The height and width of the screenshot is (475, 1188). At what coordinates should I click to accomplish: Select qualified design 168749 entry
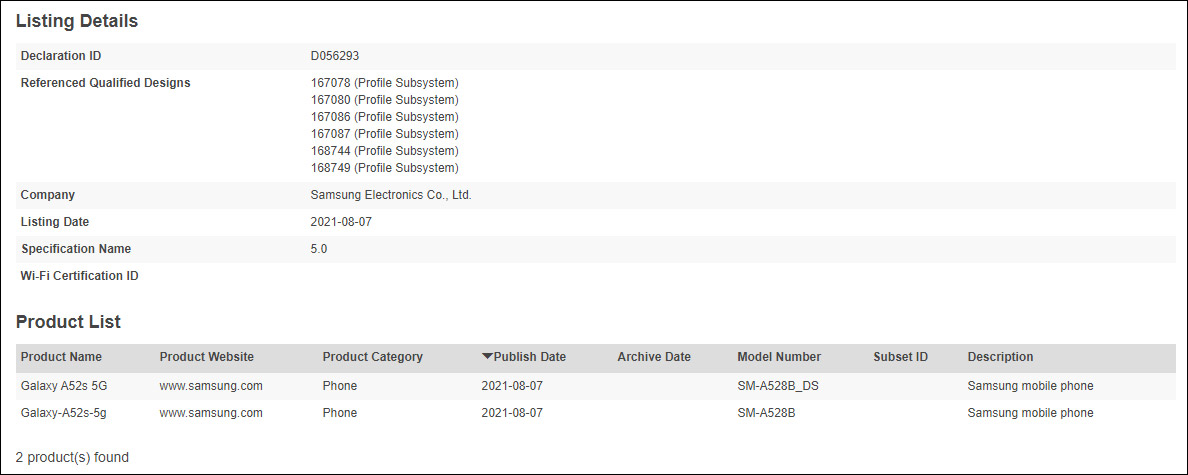click(384, 168)
